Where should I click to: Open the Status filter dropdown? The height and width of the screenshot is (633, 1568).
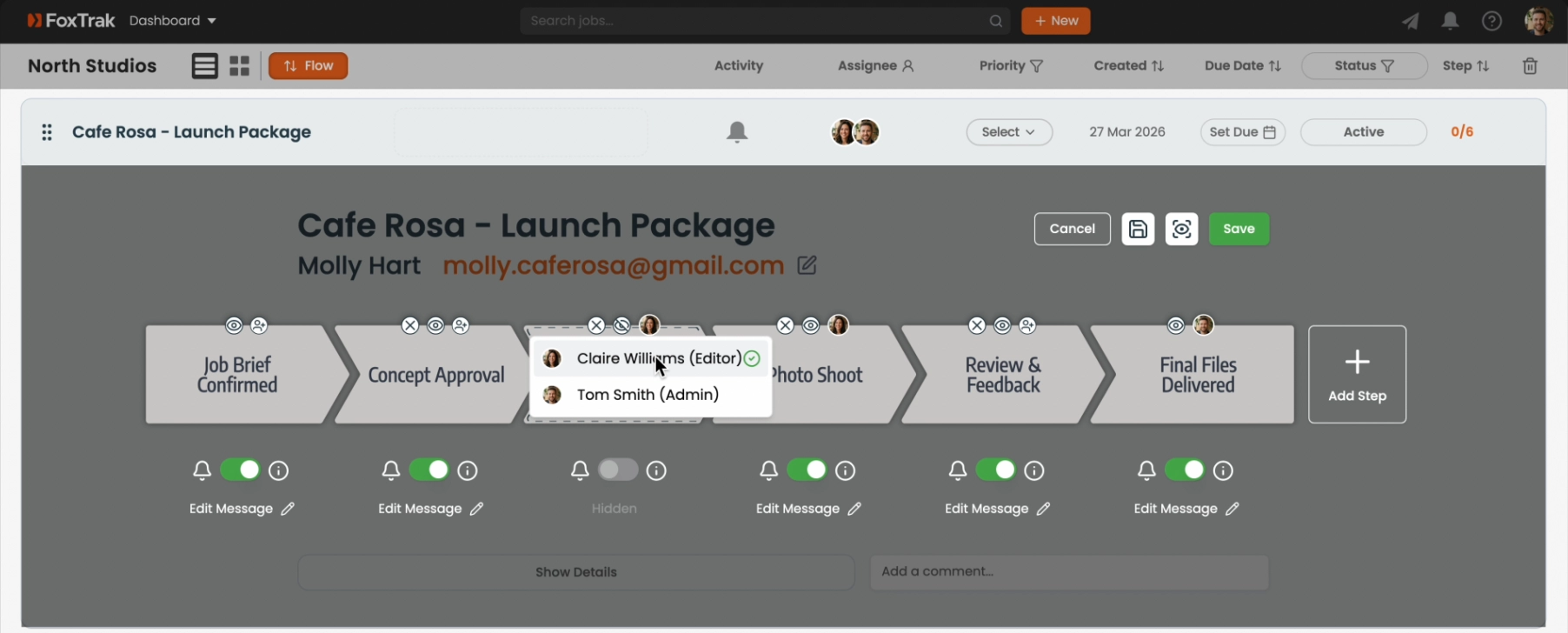[1364, 66]
